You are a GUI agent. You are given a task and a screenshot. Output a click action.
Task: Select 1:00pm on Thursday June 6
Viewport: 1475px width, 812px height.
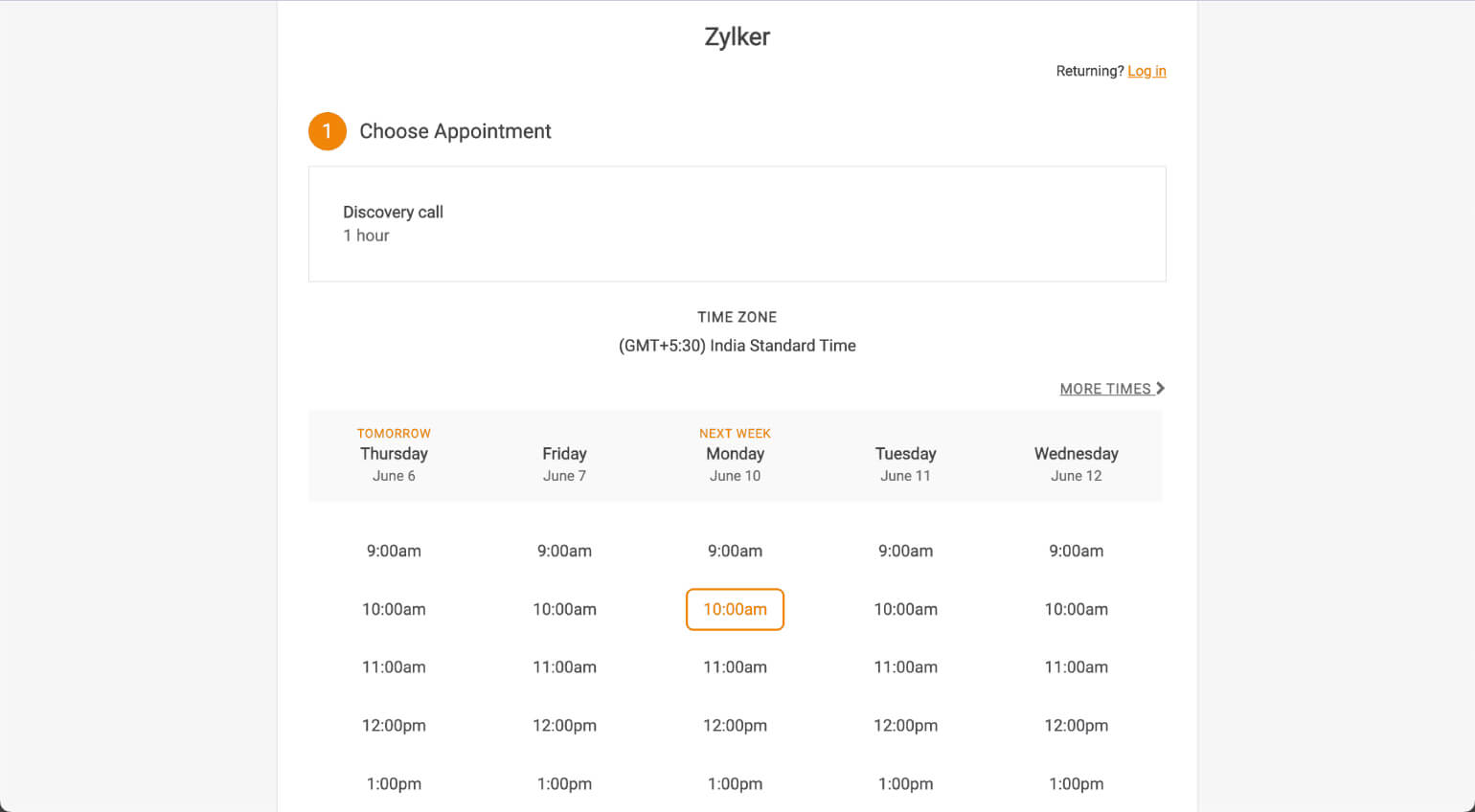(x=394, y=783)
